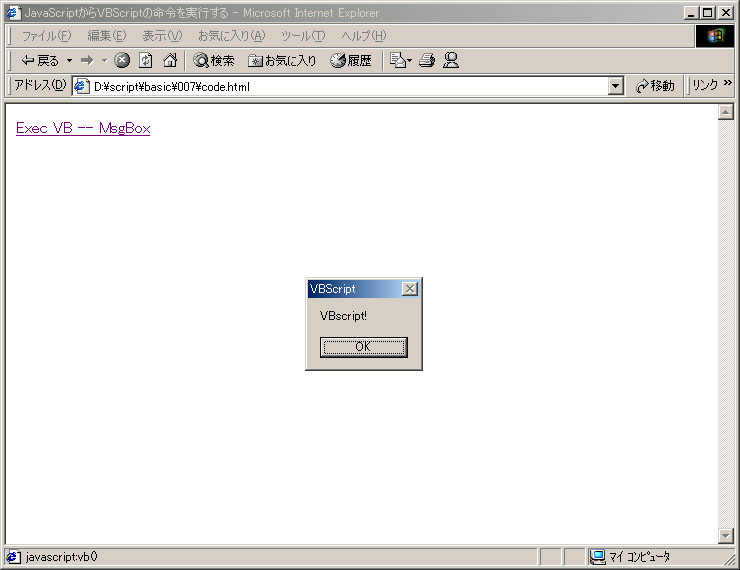
Task: Open the 編集(E) menu
Action: (x=107, y=35)
